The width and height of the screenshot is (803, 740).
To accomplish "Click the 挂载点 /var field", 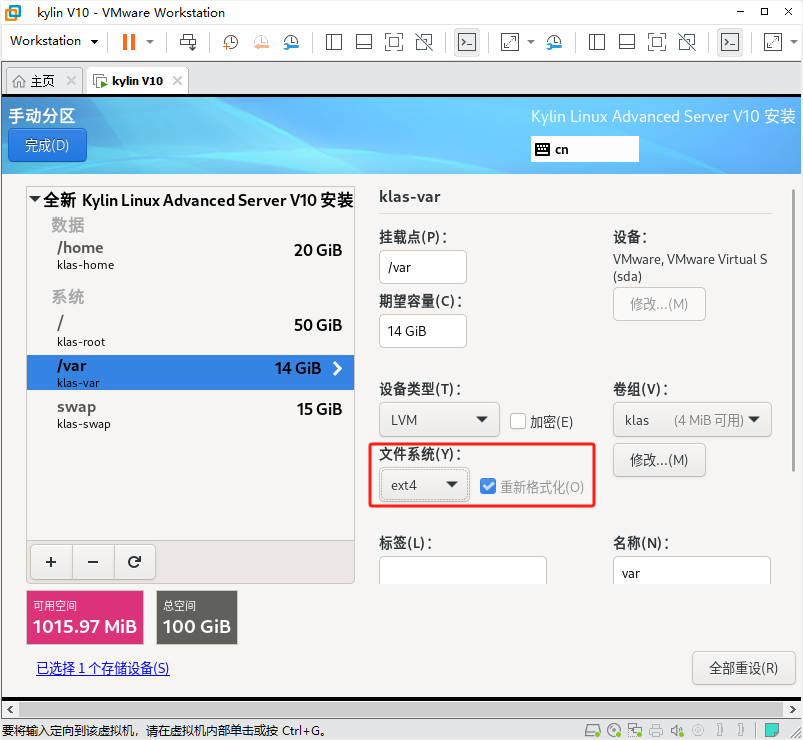I will pos(422,267).
